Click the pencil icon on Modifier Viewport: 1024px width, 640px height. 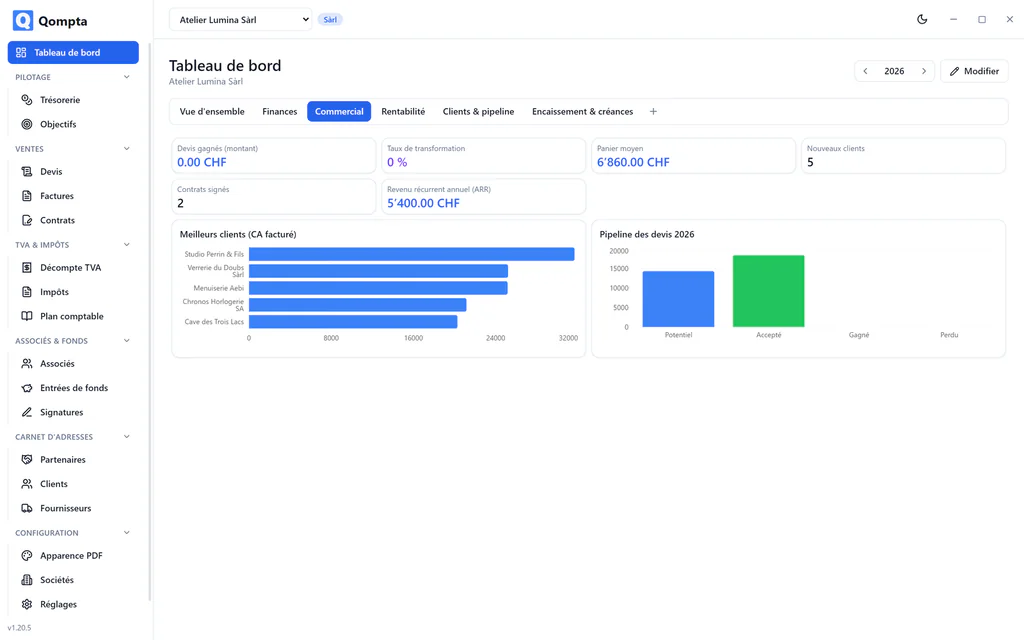click(954, 71)
